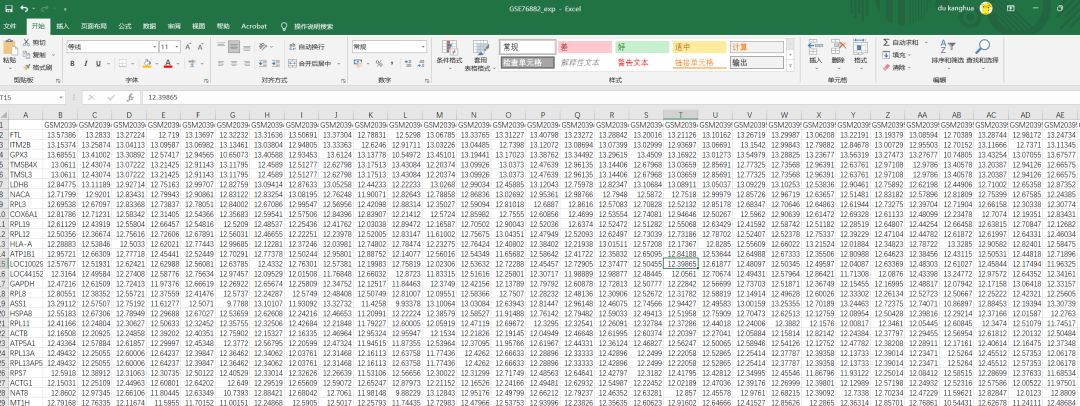Toggle Underline formatting
Image resolution: width=1080 pixels, height=406 pixels.
pyautogui.click(x=100, y=63)
